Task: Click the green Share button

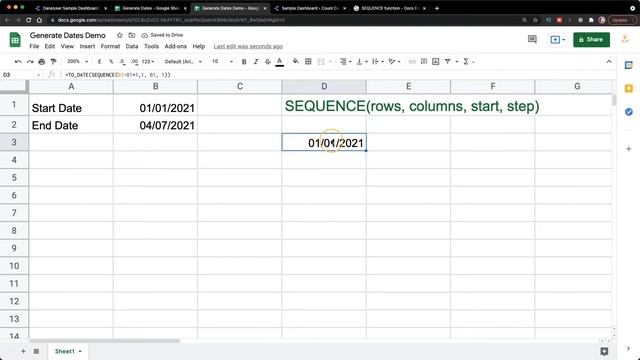Action: point(591,40)
